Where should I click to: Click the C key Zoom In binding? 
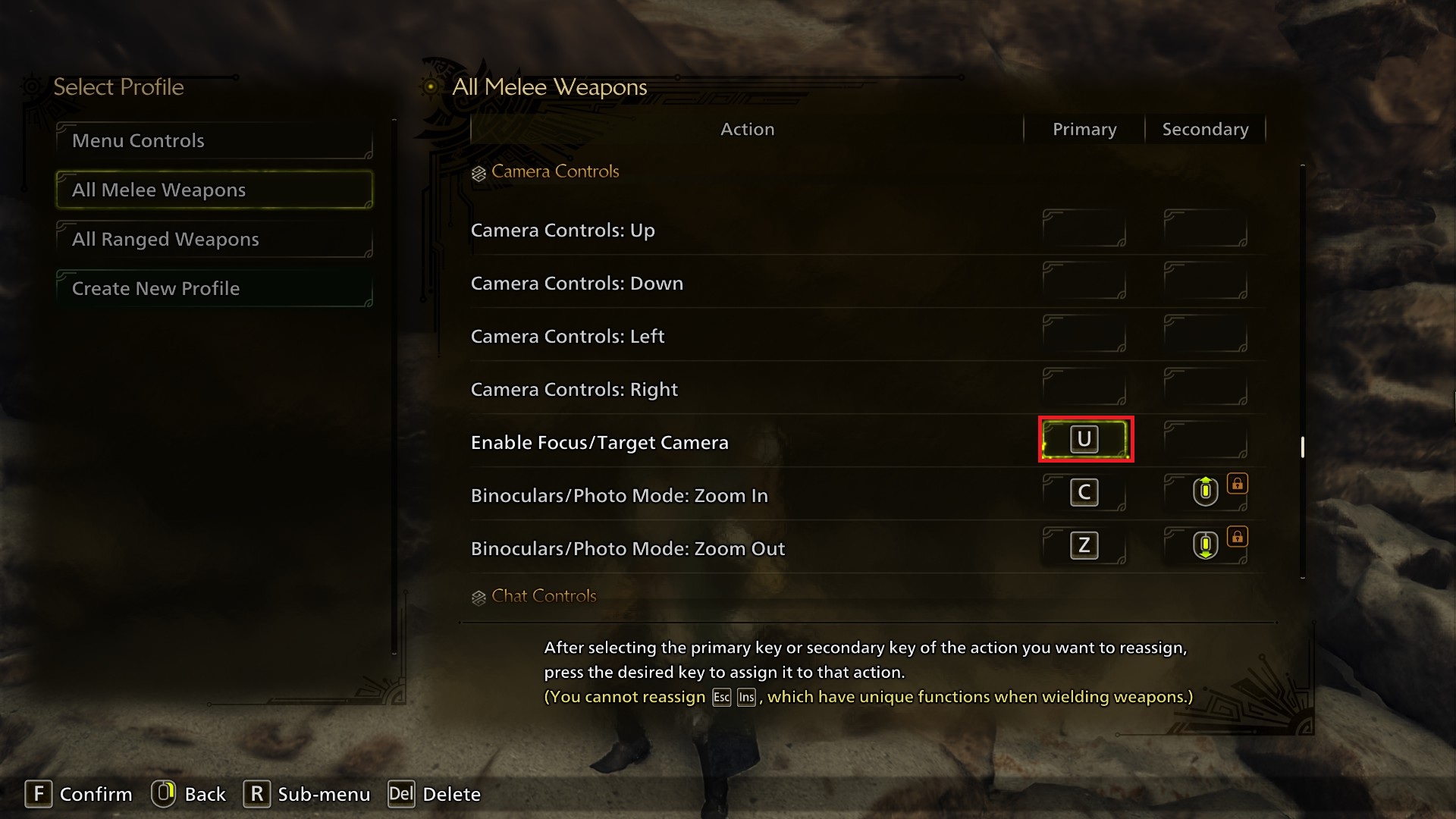point(1084,493)
